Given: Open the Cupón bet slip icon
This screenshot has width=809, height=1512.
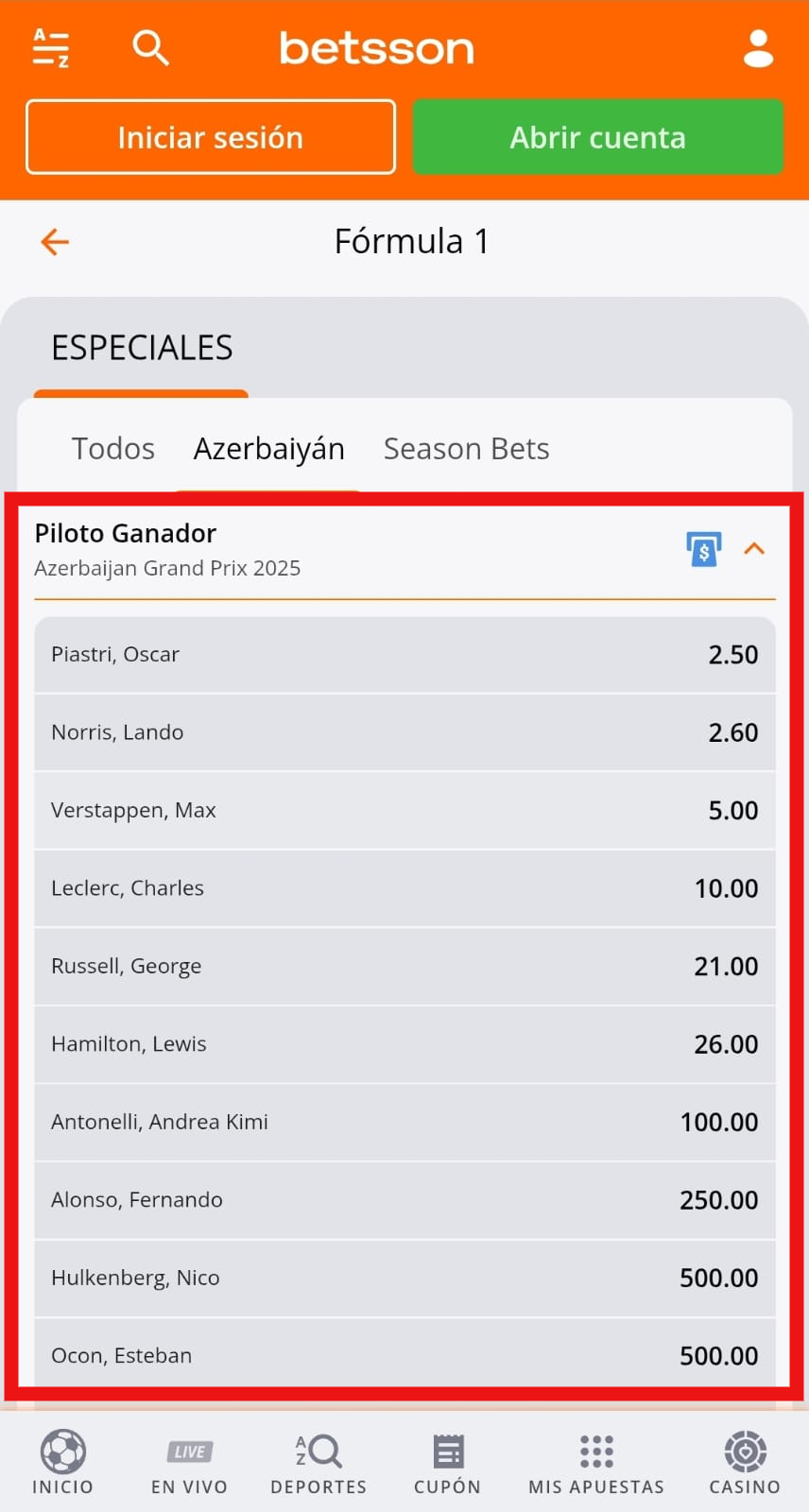Looking at the screenshot, I should 448,1452.
